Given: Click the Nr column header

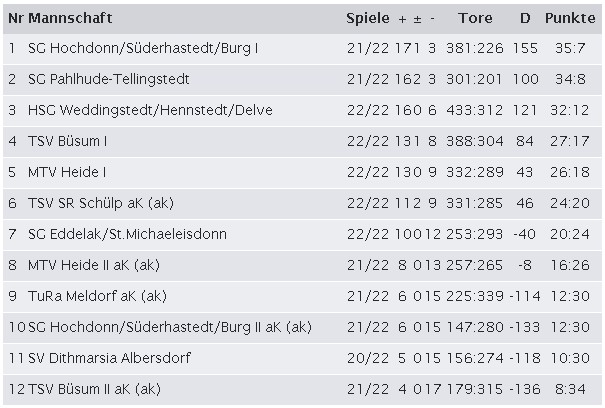Looking at the screenshot, I should point(16,18).
